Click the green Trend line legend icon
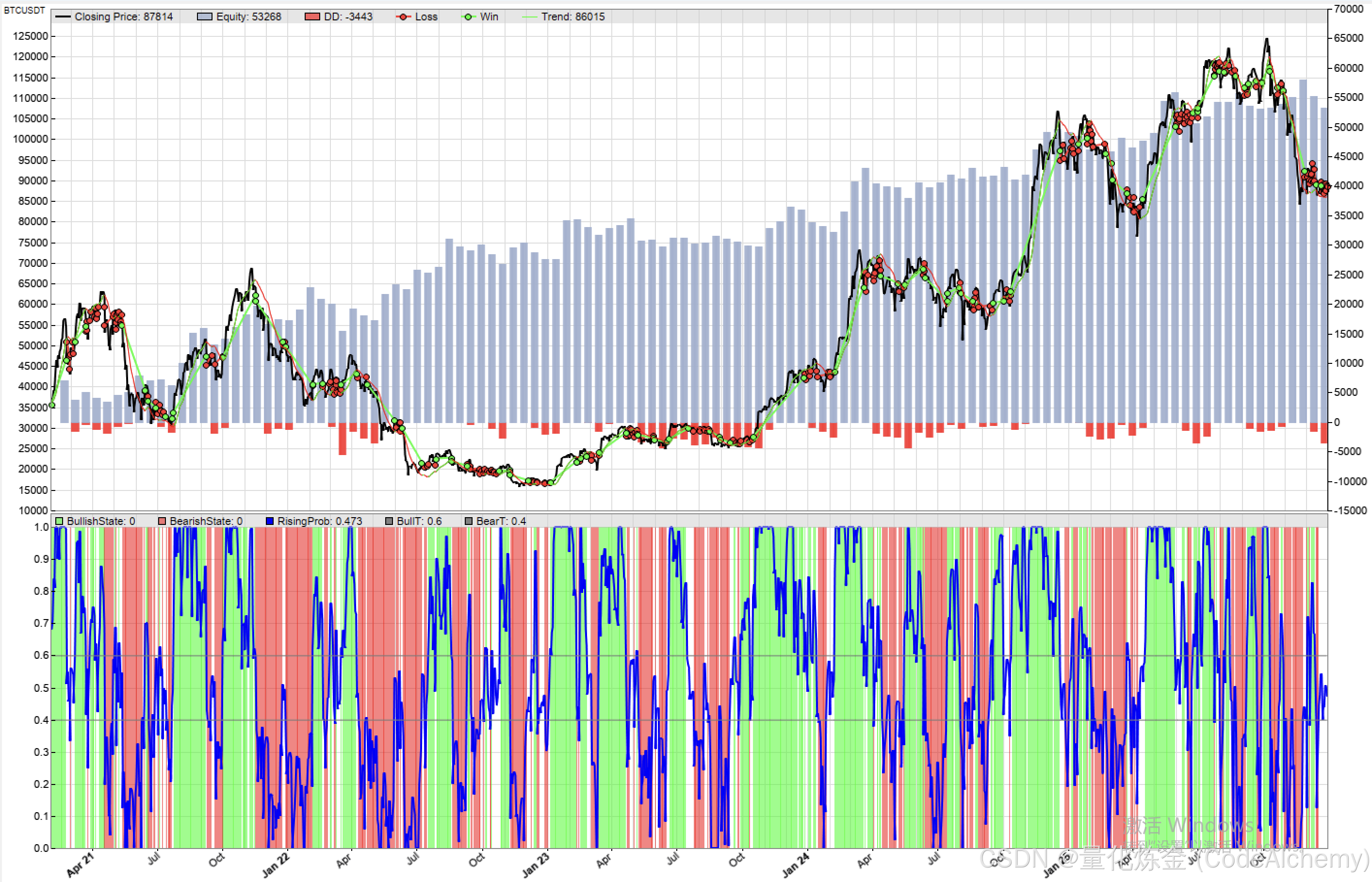 pyautogui.click(x=529, y=16)
